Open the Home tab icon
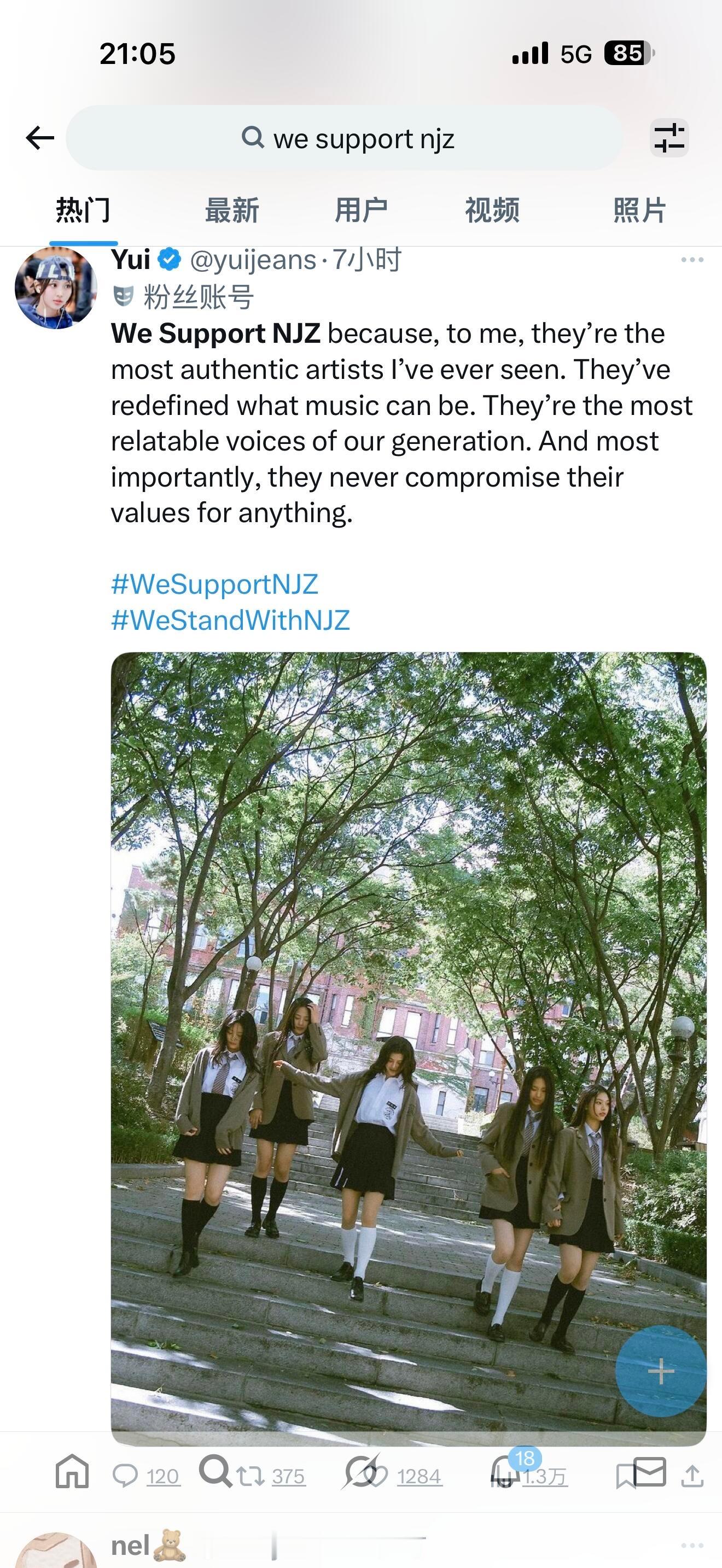 pos(72,1471)
